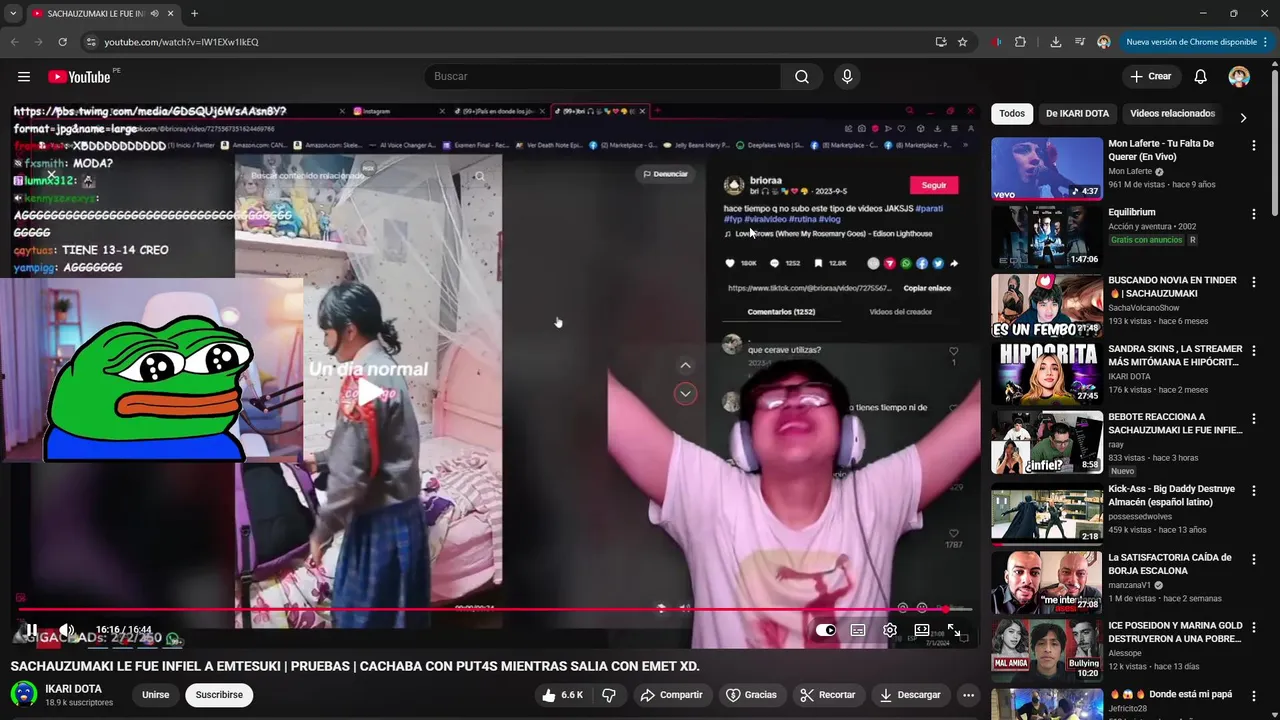Focus the Buscar search field
1280x720 pixels.
click(604, 77)
